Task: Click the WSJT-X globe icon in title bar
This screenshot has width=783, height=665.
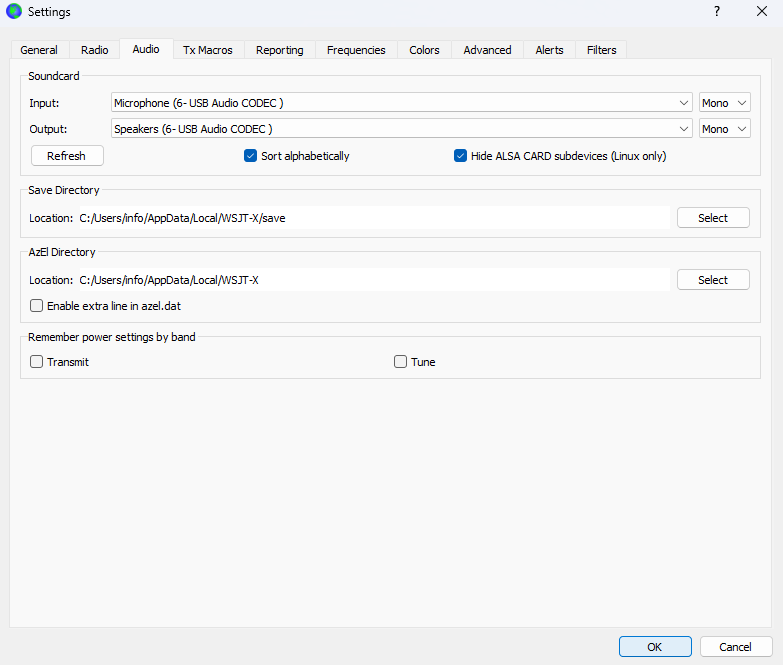Action: click(14, 12)
